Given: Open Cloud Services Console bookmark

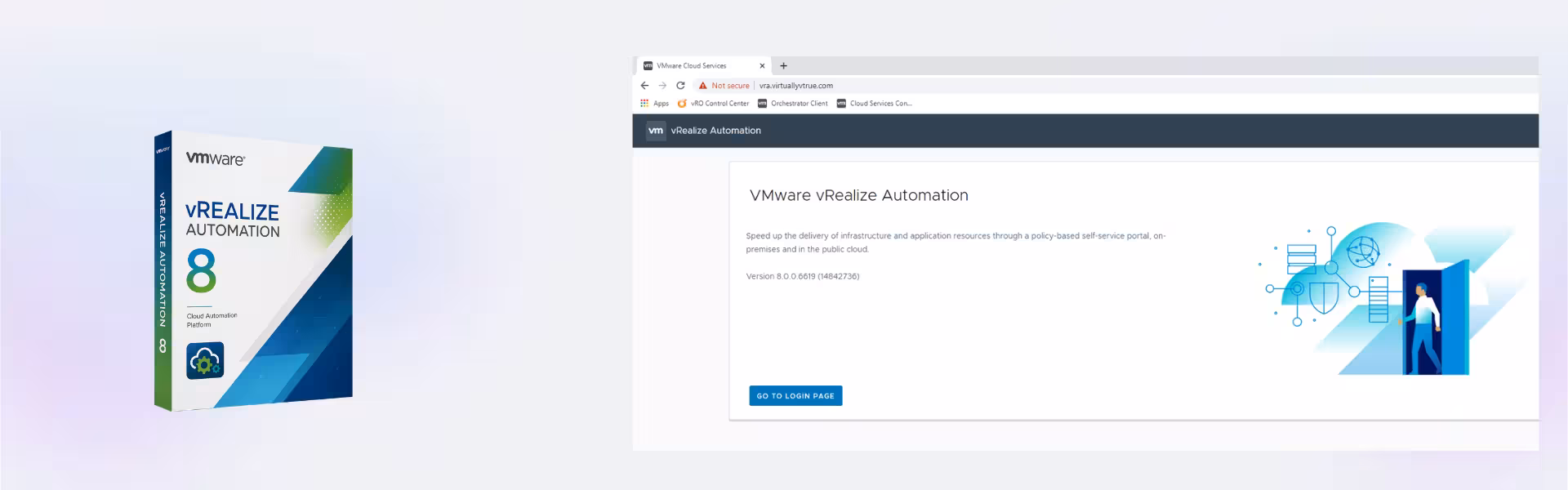Looking at the screenshot, I should click(x=874, y=104).
